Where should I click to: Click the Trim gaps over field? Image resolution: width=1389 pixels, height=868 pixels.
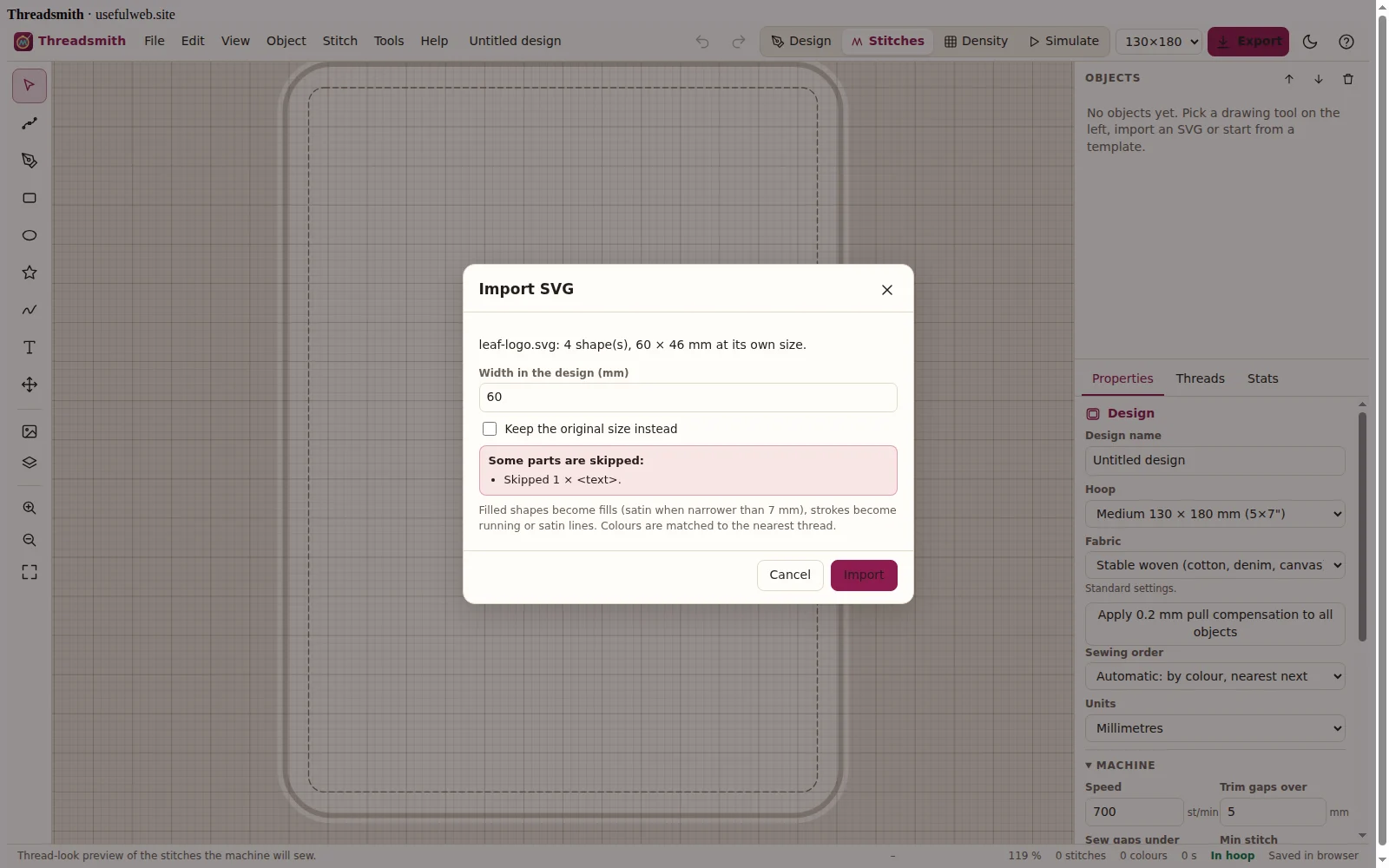1272,812
